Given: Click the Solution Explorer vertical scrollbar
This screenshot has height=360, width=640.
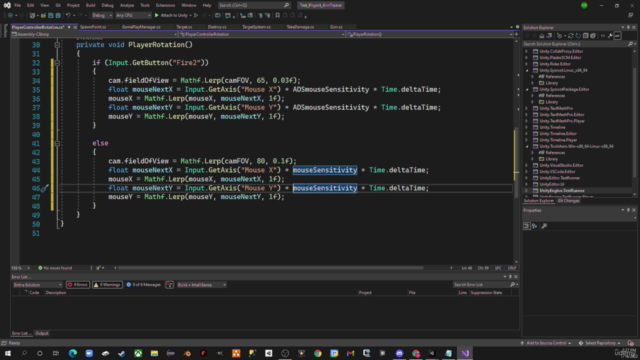Looking at the screenshot, I should [635, 122].
